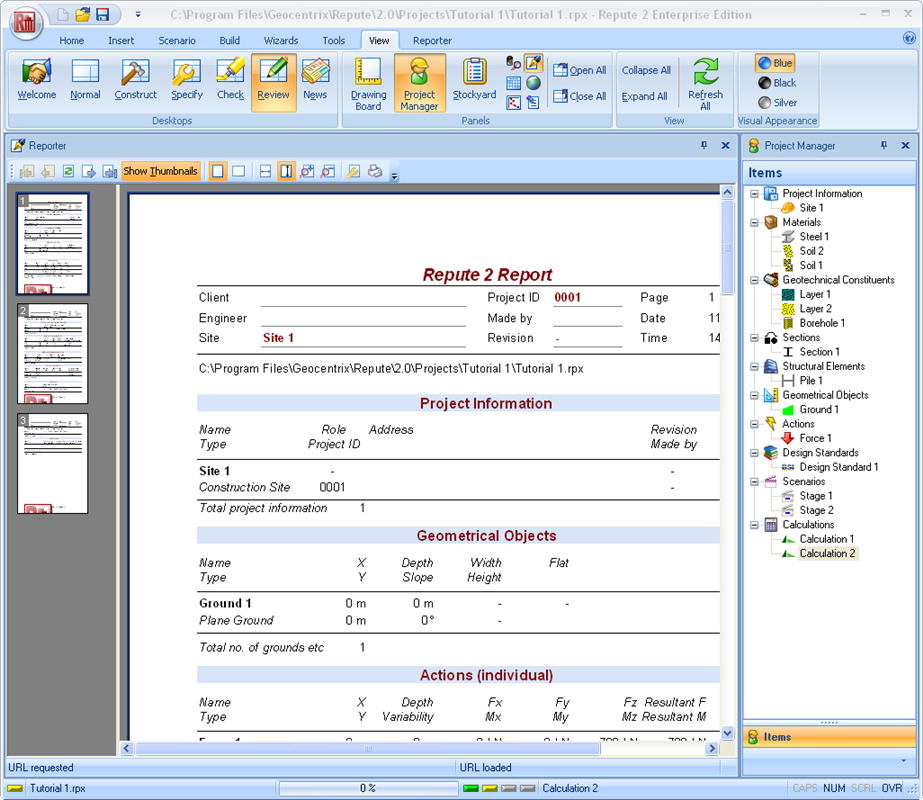
Task: Collapse the Calculations tree node
Action: (x=754, y=525)
